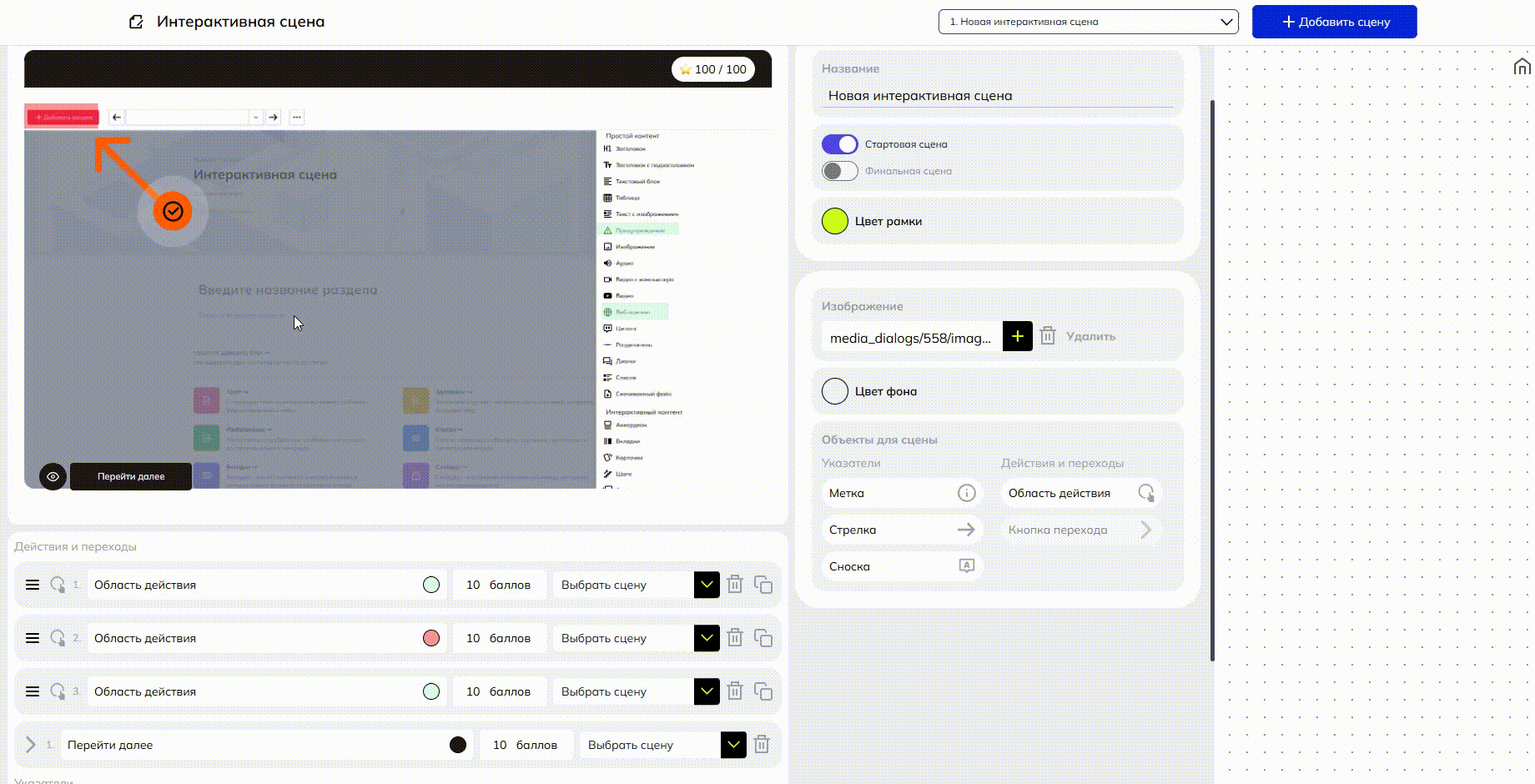Select the Метка pointer item
This screenshot has width=1535, height=784.
(901, 493)
